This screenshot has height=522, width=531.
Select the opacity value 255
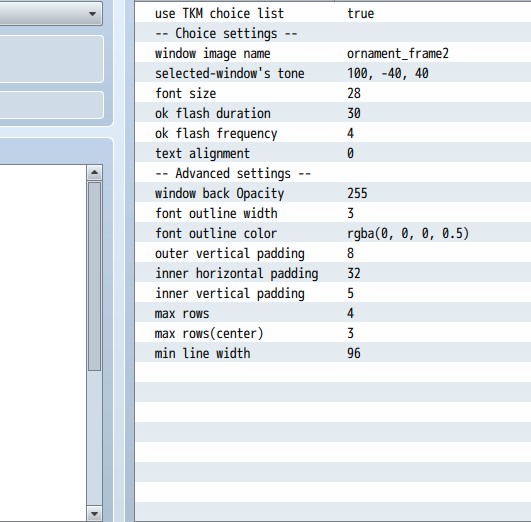(x=357, y=194)
